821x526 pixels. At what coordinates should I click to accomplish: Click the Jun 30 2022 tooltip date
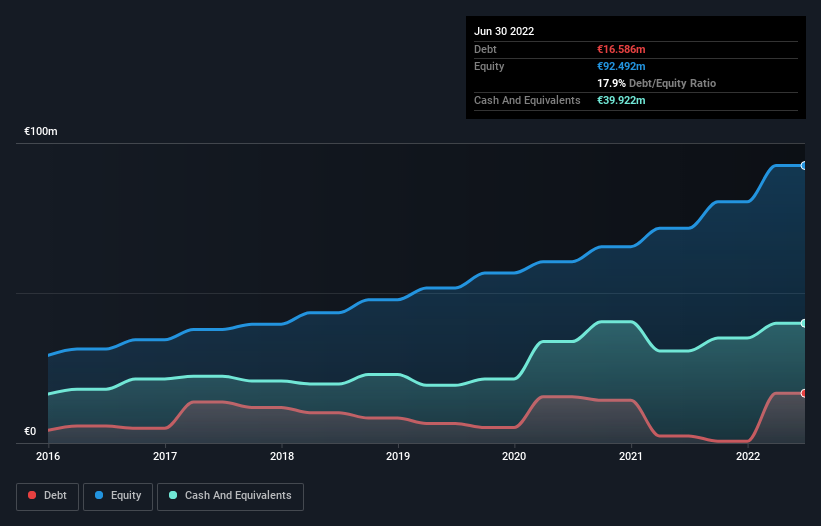pos(504,31)
